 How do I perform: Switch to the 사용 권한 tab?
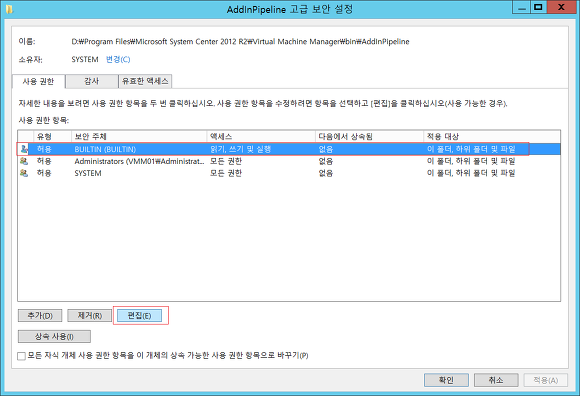[x=38, y=81]
